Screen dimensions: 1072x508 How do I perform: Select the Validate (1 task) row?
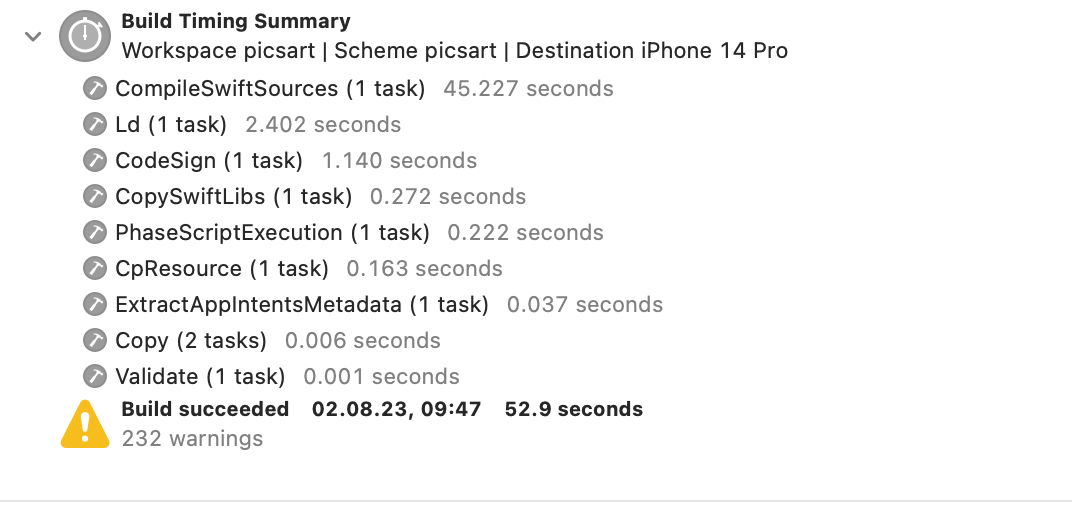pos(271,376)
